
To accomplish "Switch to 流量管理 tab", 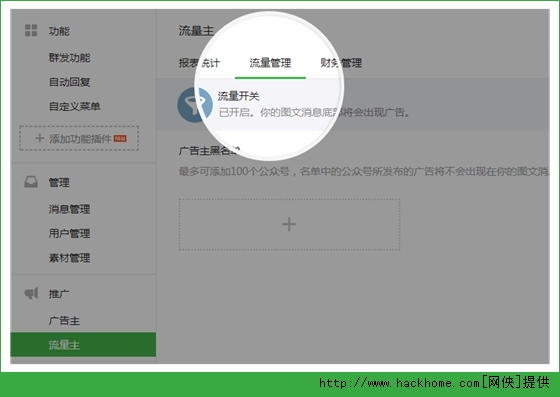I will coord(270,63).
